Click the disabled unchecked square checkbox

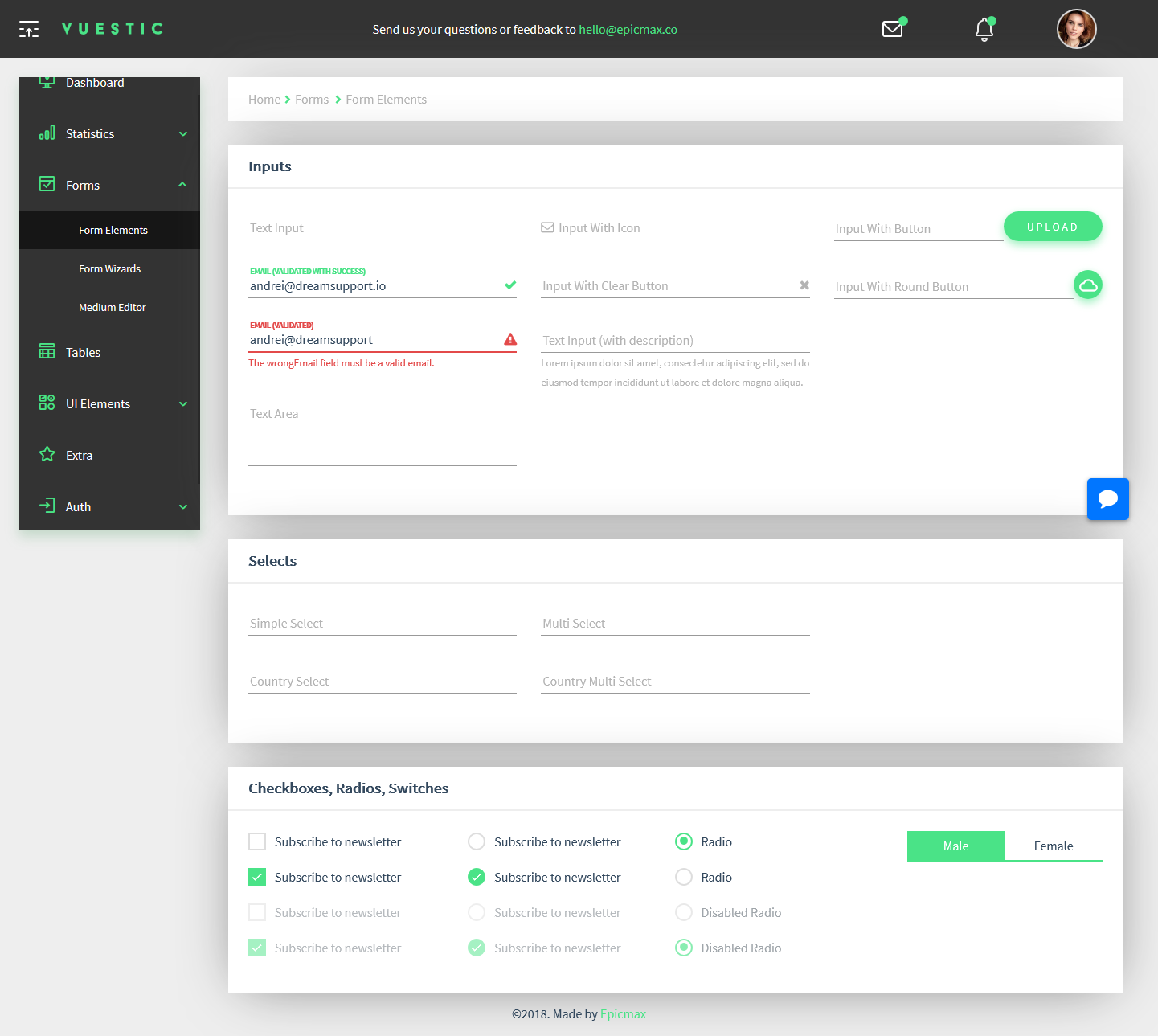pos(257,912)
